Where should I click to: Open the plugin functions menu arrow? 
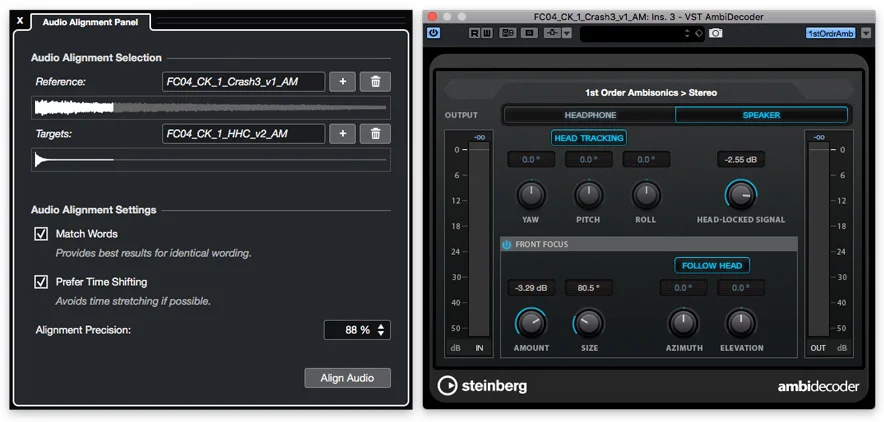point(864,33)
